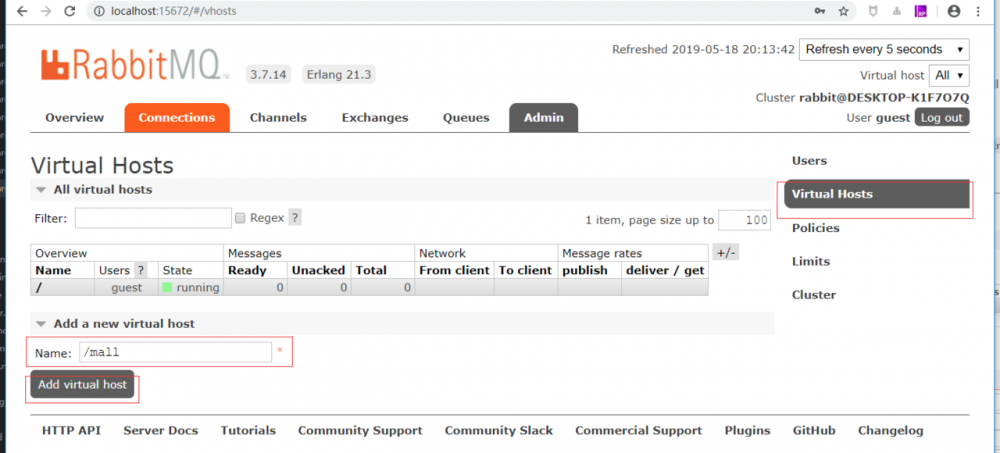Click cluster name rabbit@DESKTOP-K1F7O7Q
This screenshot has height=453, width=1000.
tap(884, 98)
